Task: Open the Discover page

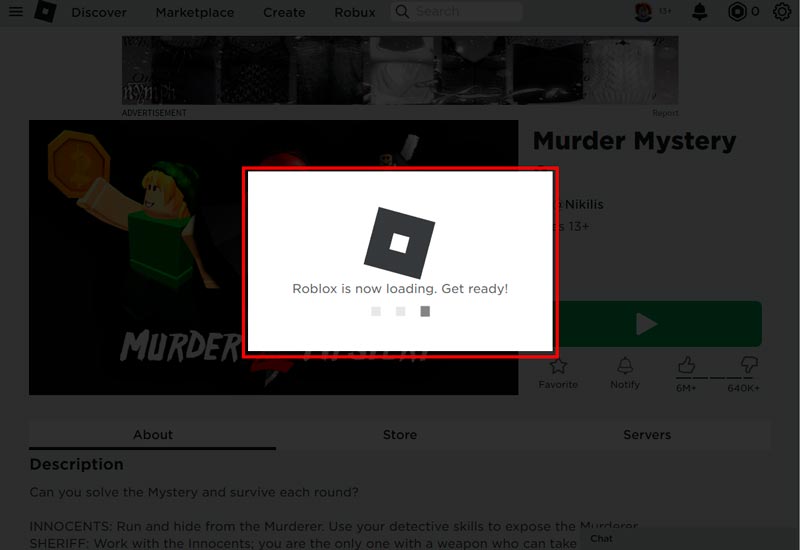Action: tap(98, 12)
